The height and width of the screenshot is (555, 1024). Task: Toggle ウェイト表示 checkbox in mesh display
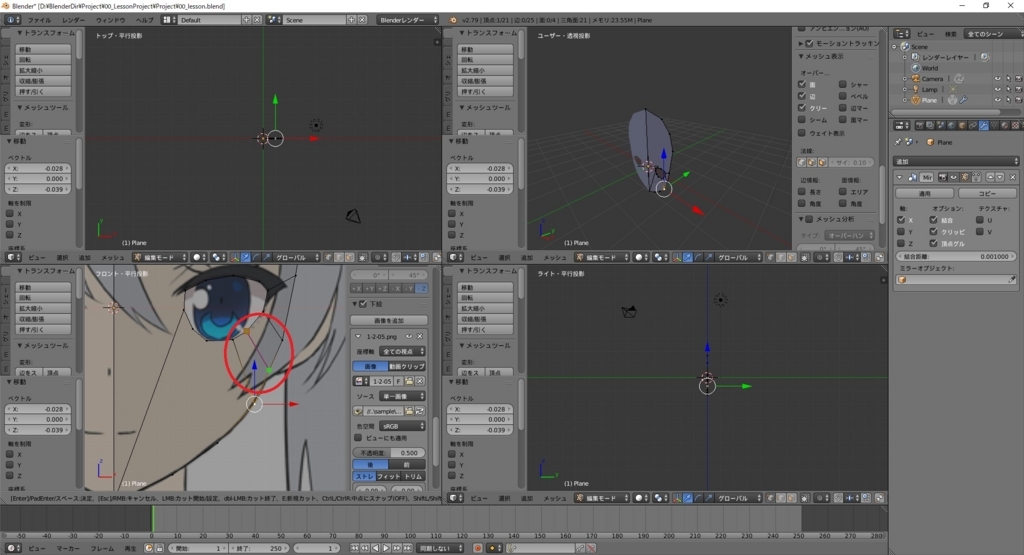point(802,133)
